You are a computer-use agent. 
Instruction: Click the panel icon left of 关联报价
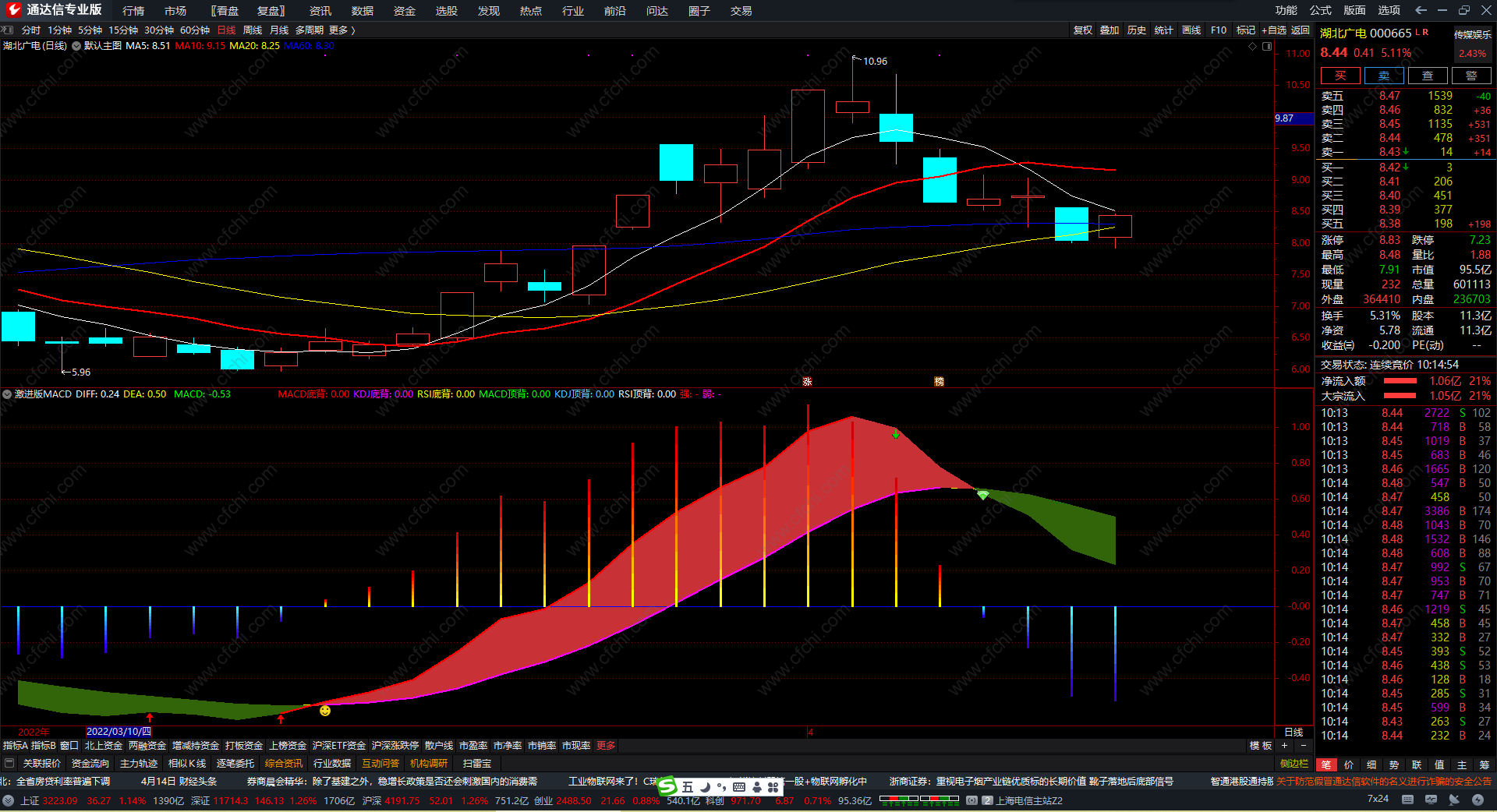[9, 763]
